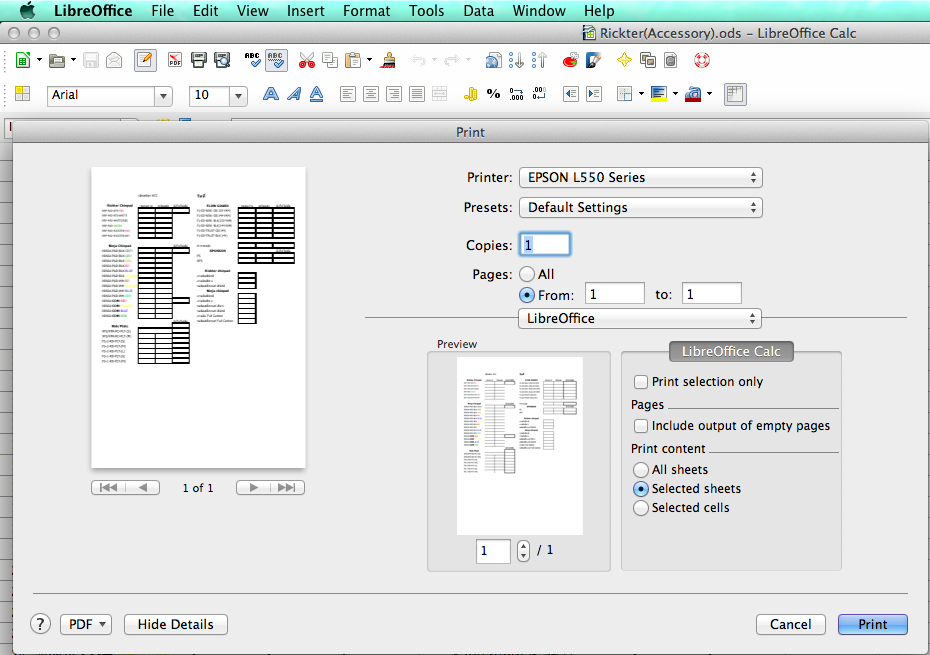Click the preview page number stepper
The height and width of the screenshot is (655, 930).
(x=523, y=551)
